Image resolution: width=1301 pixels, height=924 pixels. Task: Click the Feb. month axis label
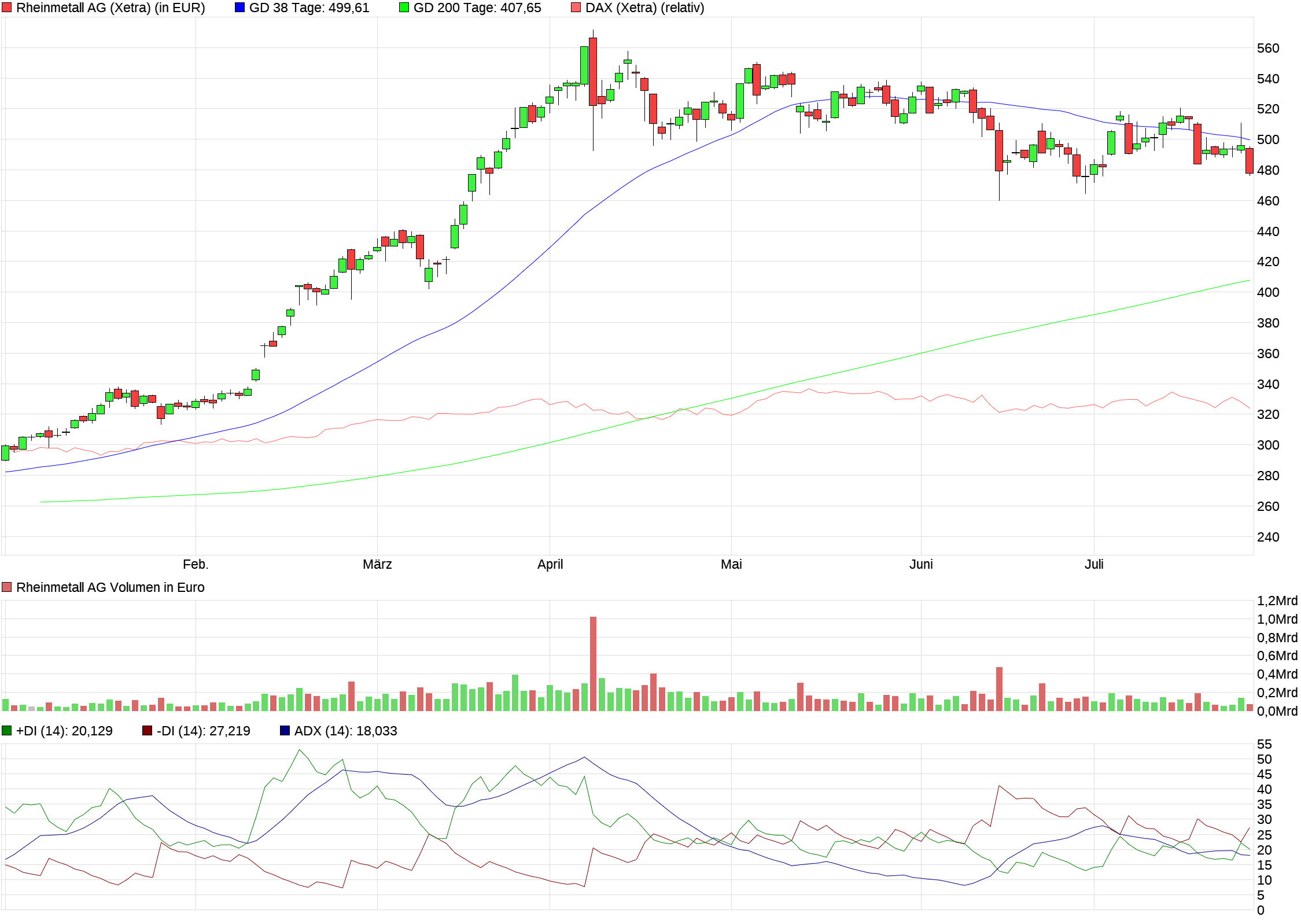(196, 564)
